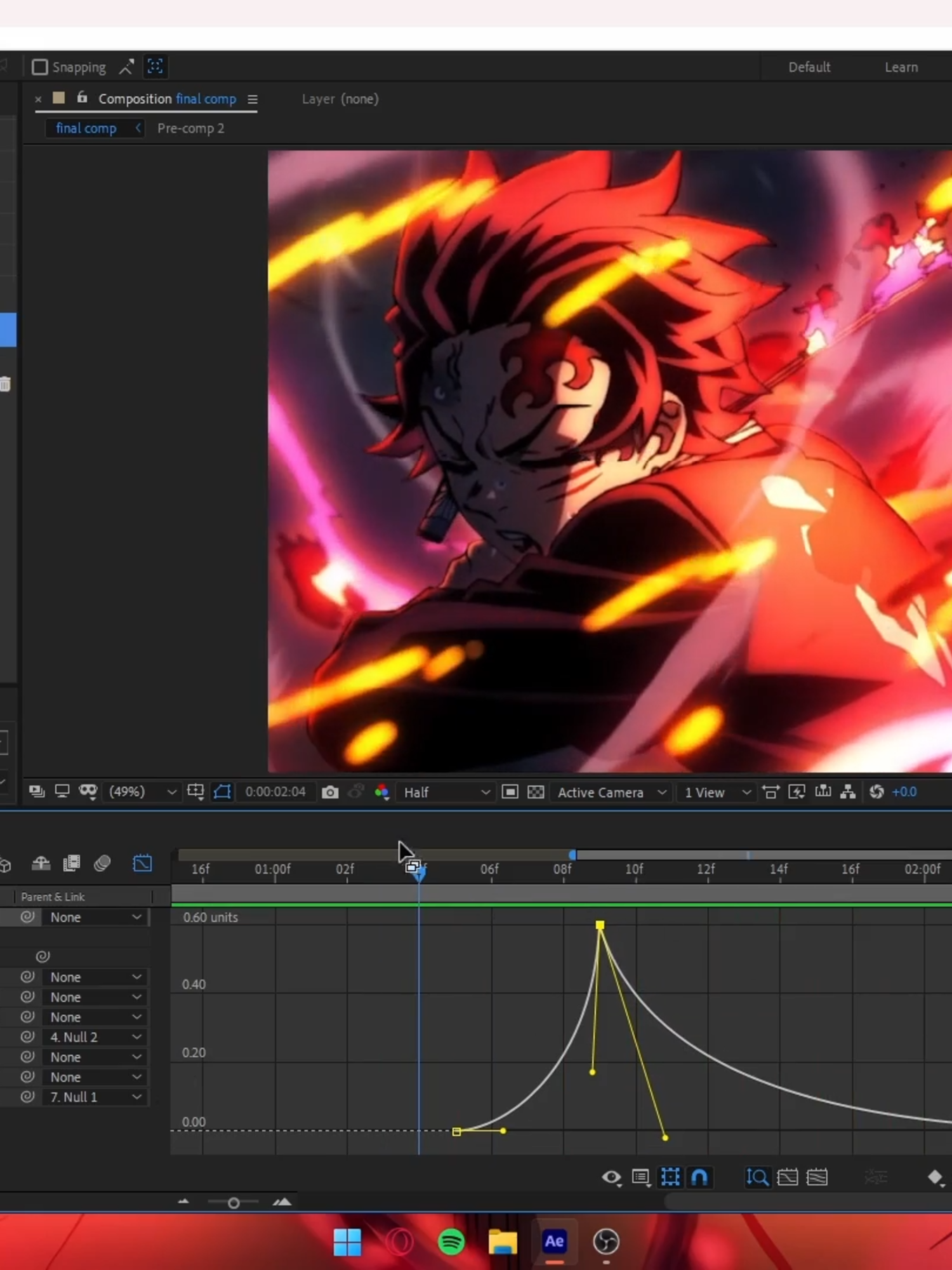The width and height of the screenshot is (952, 1270).
Task: Toggle mask and shape path visibility icon
Action: (88, 792)
